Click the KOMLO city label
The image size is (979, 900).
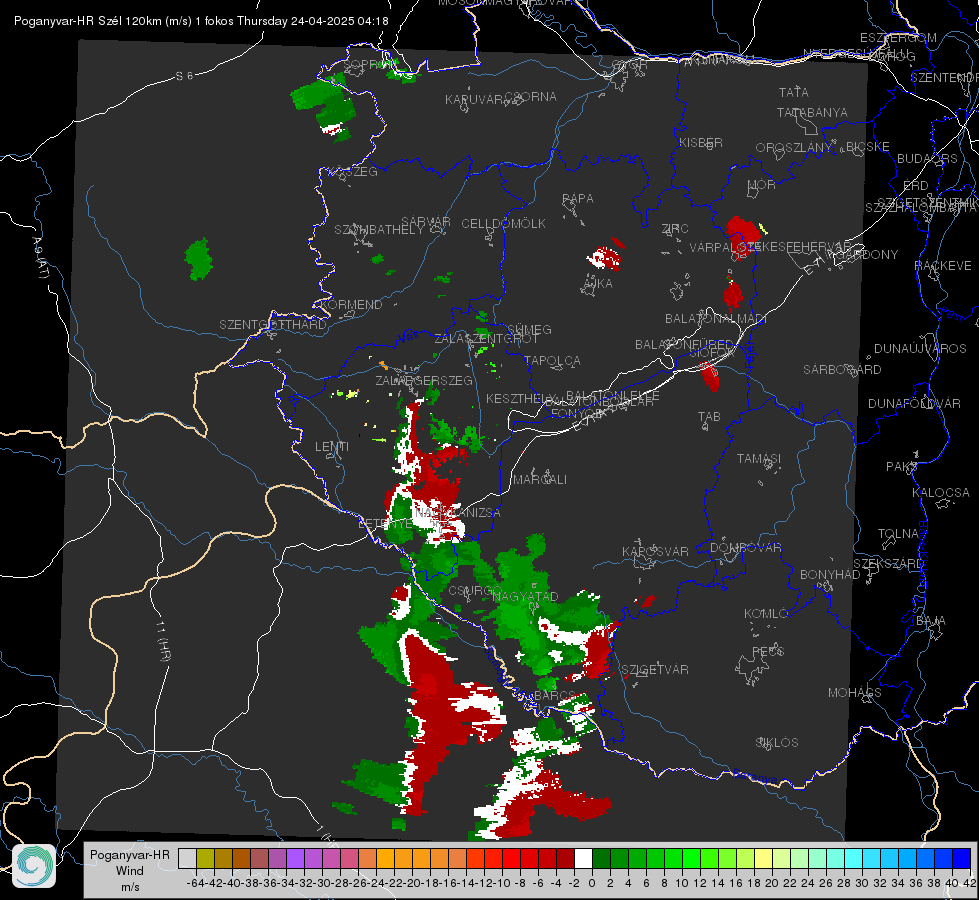(766, 614)
